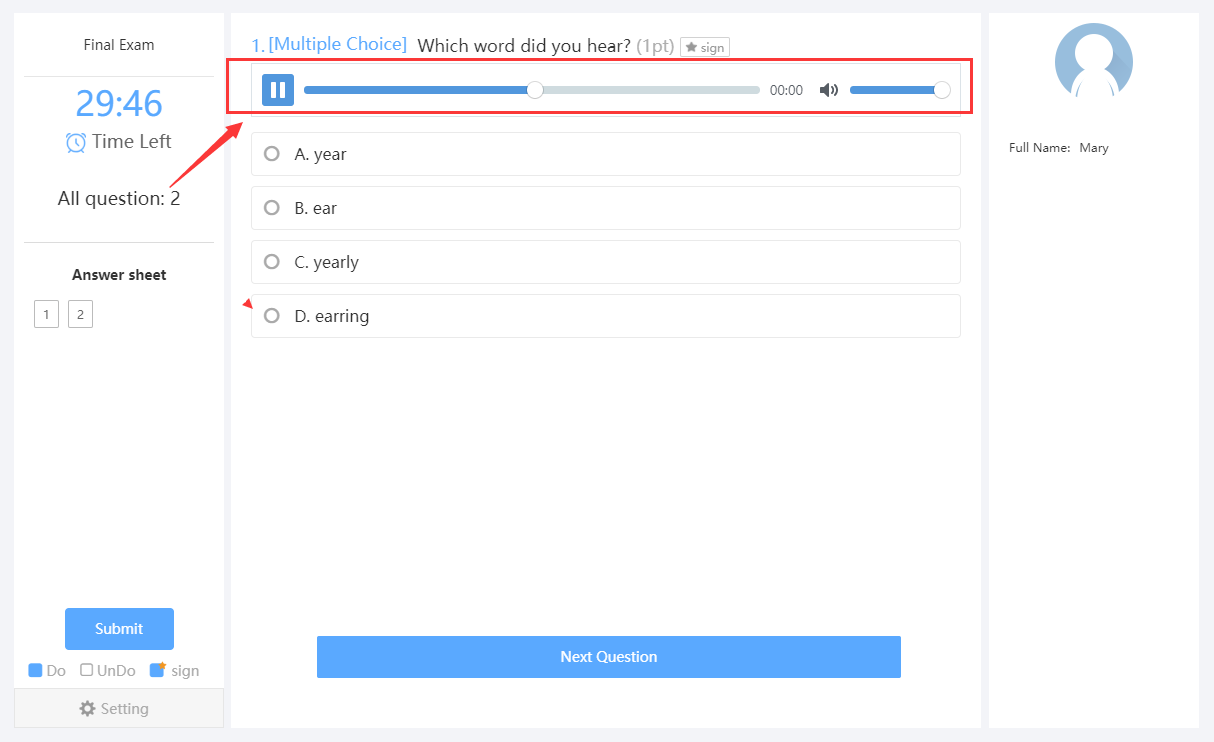Click the user avatar picture

click(1094, 61)
